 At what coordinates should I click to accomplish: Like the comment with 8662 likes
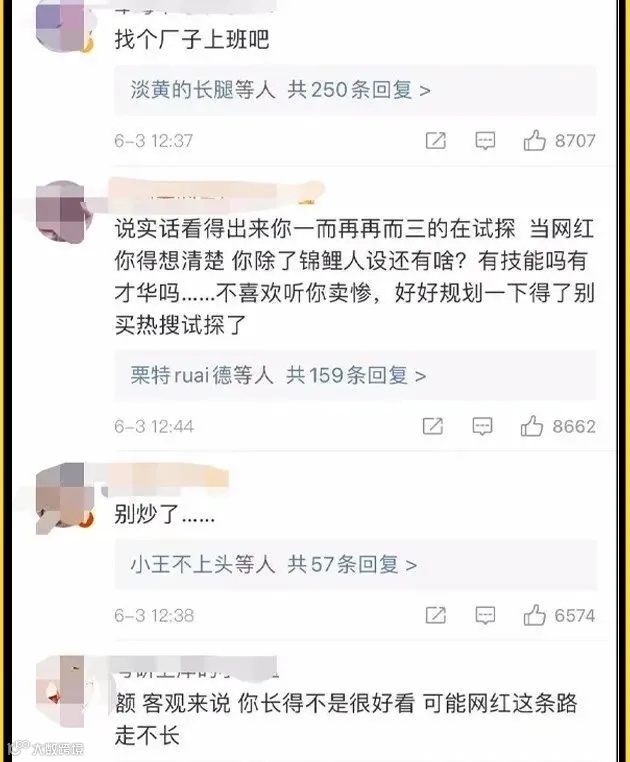[531, 426]
